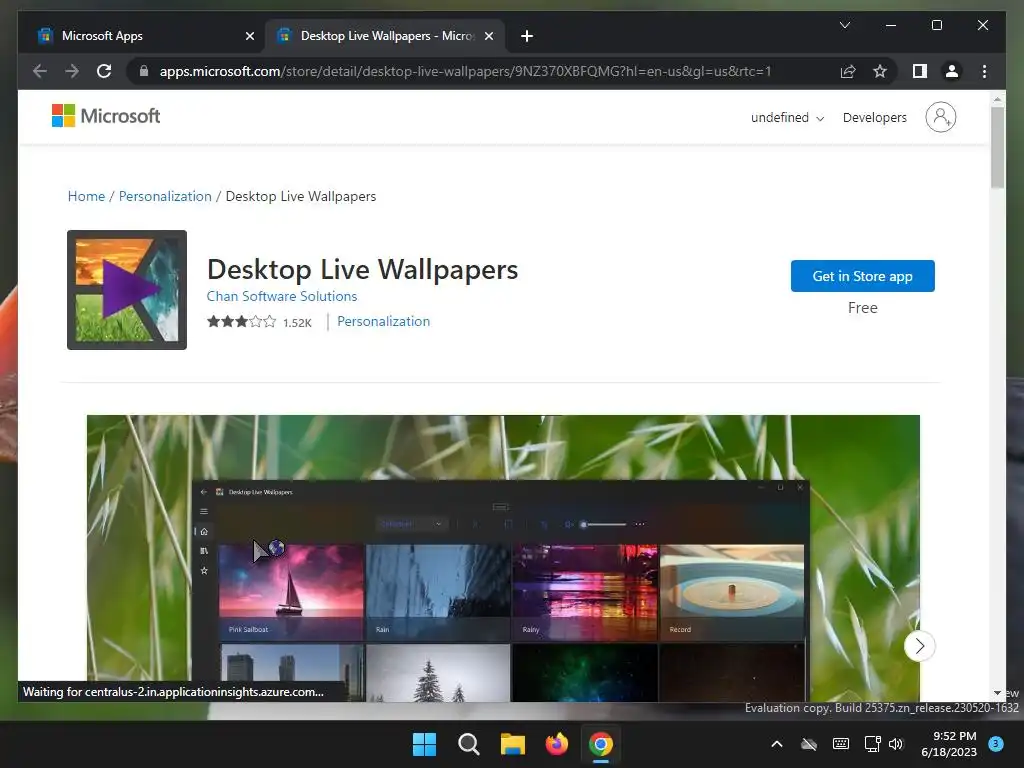Go back with the browser back arrow
1024x768 pixels.
pyautogui.click(x=40, y=71)
